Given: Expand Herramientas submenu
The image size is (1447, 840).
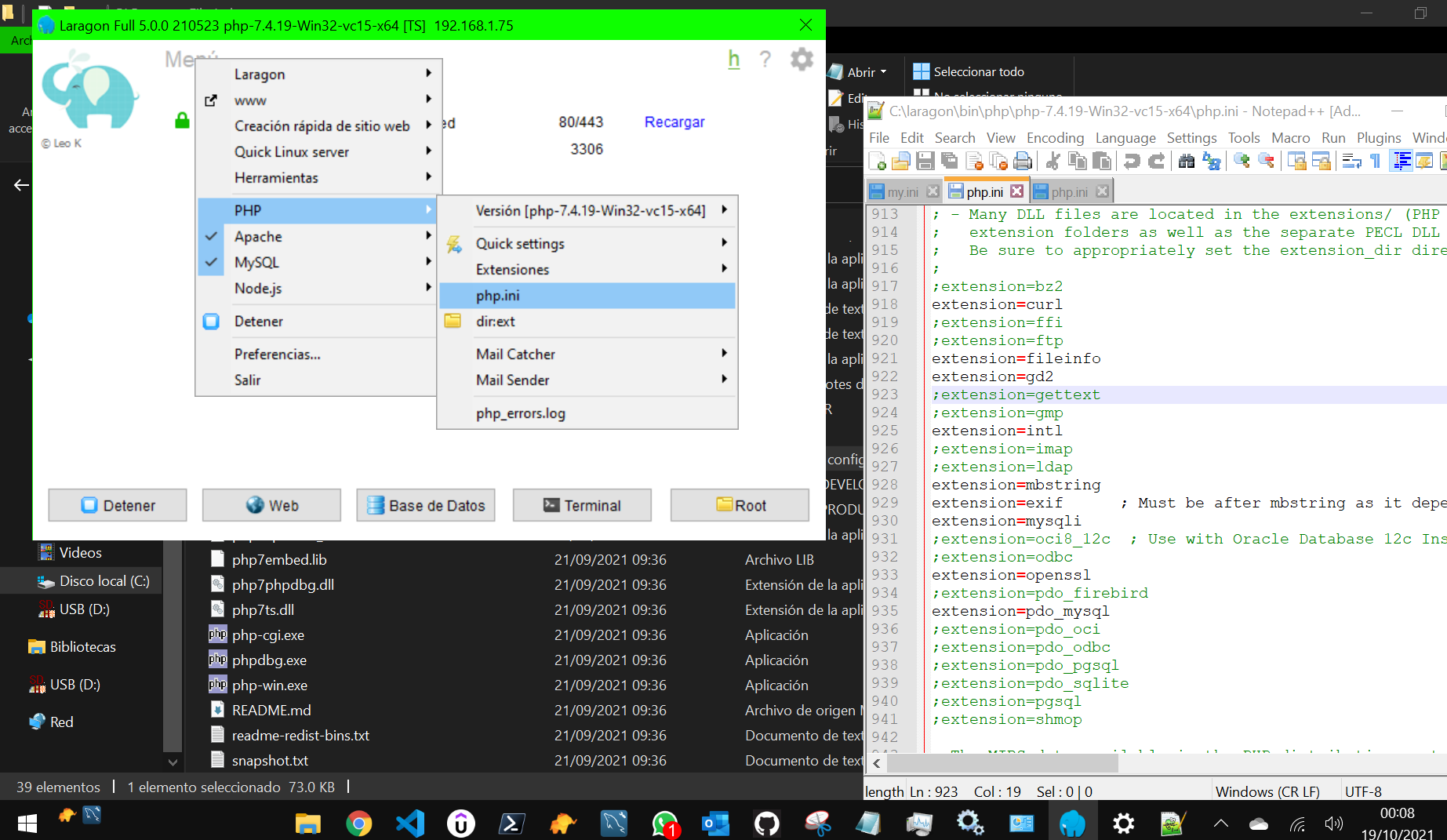Looking at the screenshot, I should (x=320, y=177).
